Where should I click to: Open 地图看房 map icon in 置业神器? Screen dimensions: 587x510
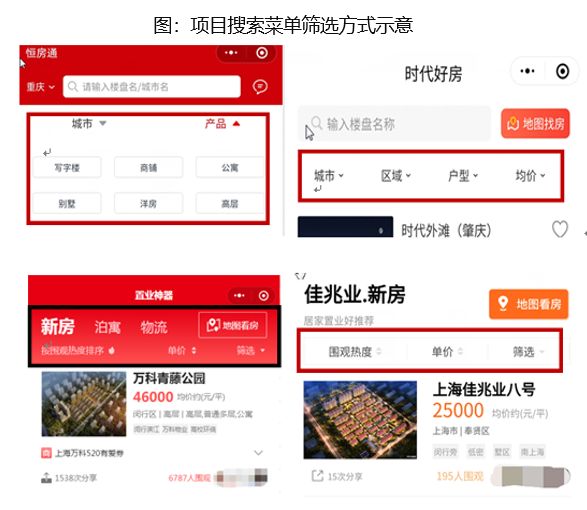pos(232,325)
